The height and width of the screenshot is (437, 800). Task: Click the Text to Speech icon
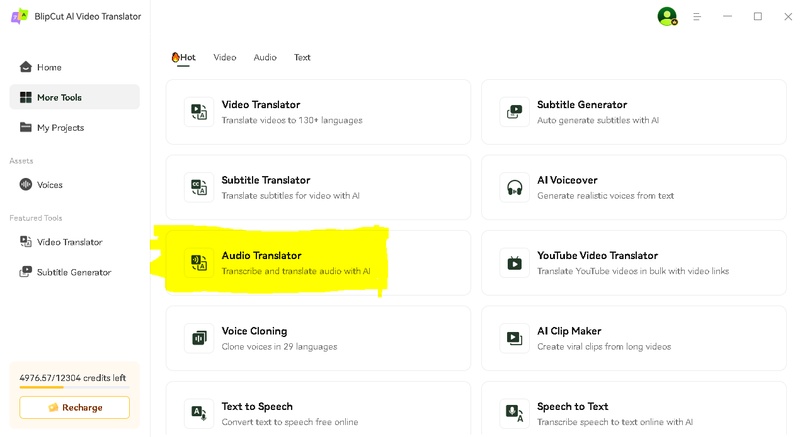[199, 413]
